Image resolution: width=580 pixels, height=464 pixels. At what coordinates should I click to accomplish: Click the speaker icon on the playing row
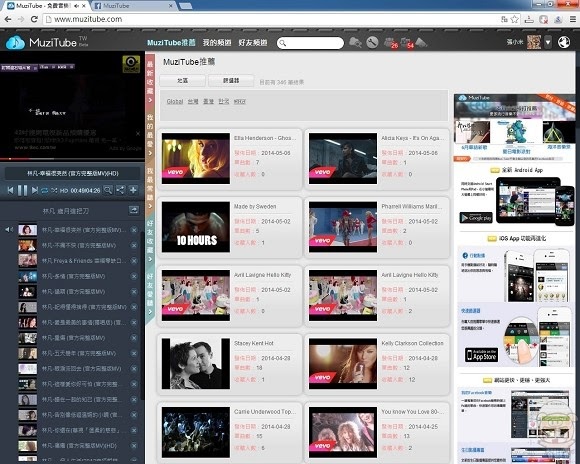(10, 230)
